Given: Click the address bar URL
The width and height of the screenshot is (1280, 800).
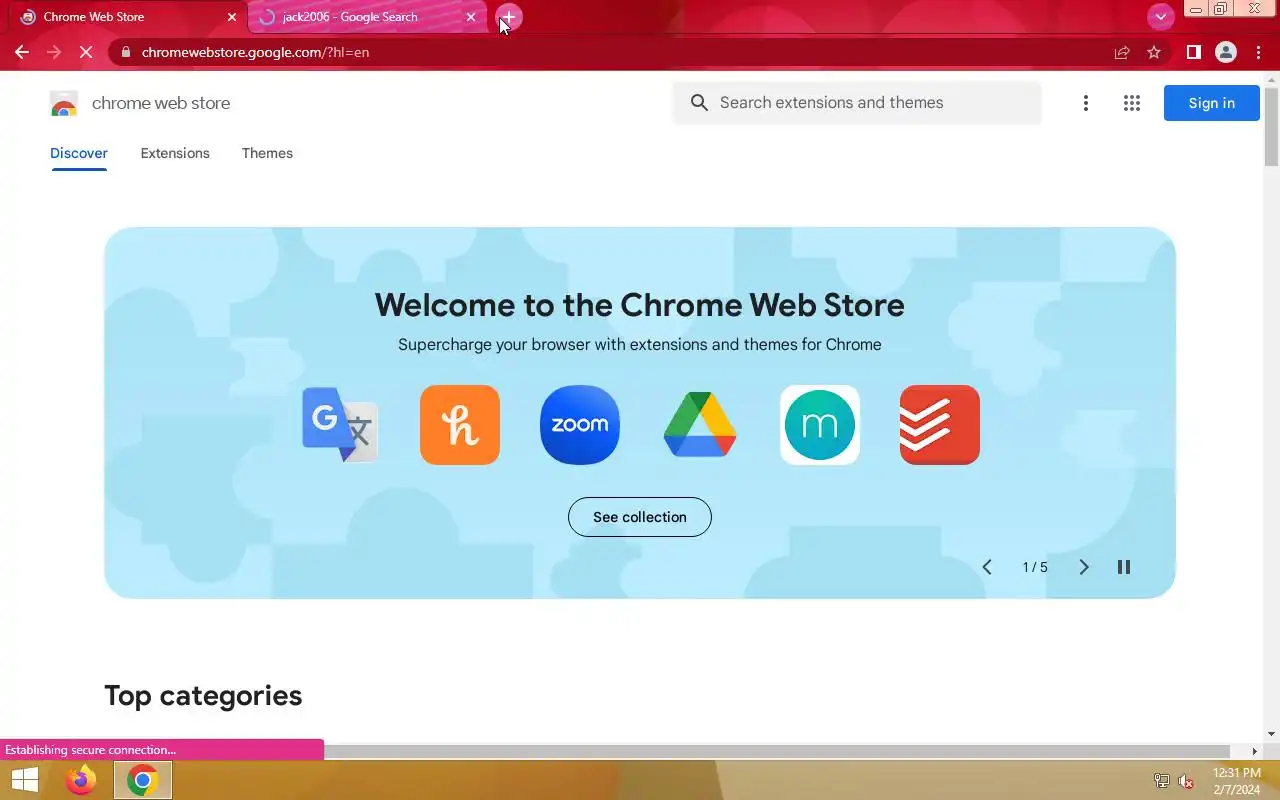Looking at the screenshot, I should click(255, 52).
